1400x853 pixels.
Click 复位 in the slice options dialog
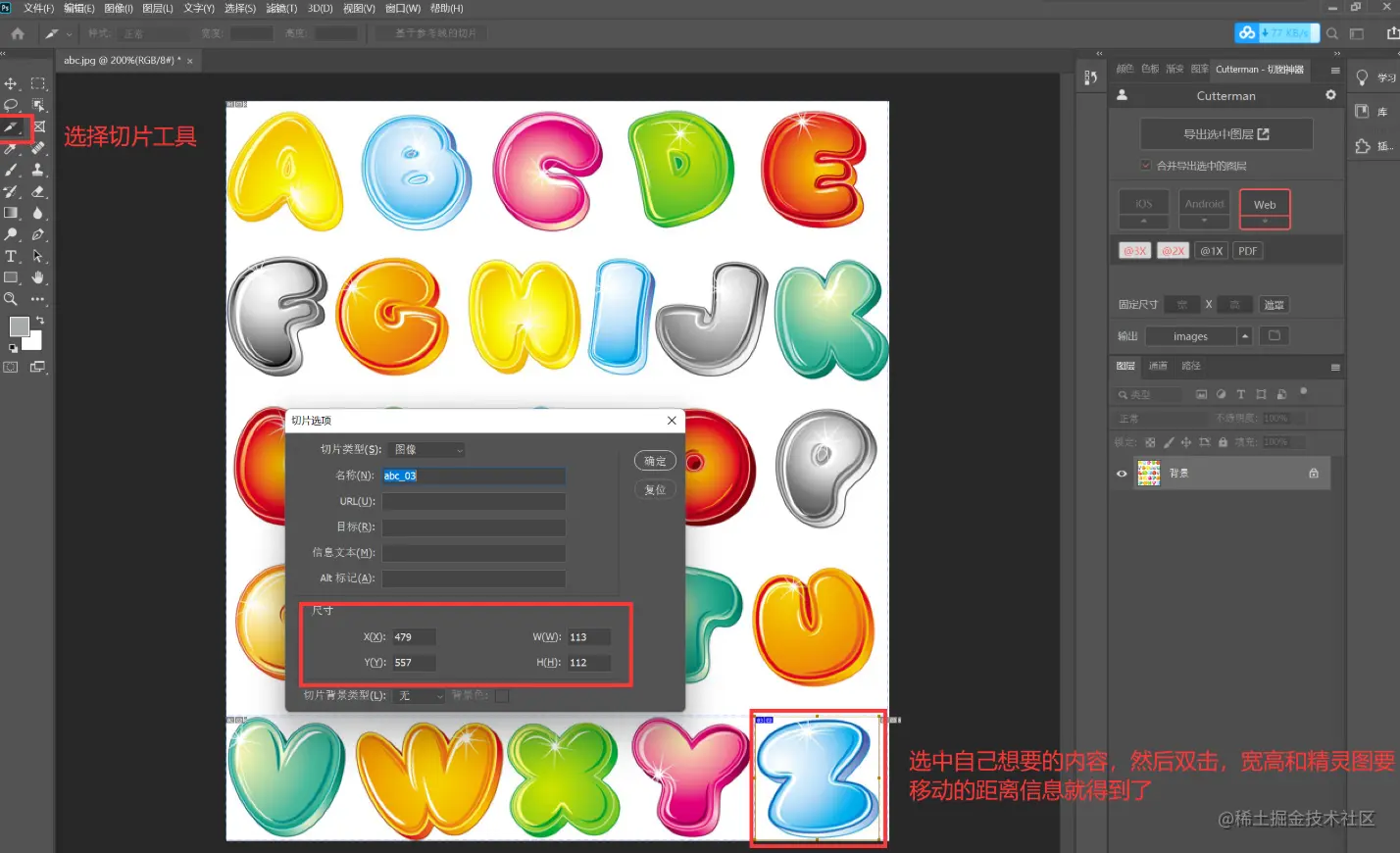point(655,489)
